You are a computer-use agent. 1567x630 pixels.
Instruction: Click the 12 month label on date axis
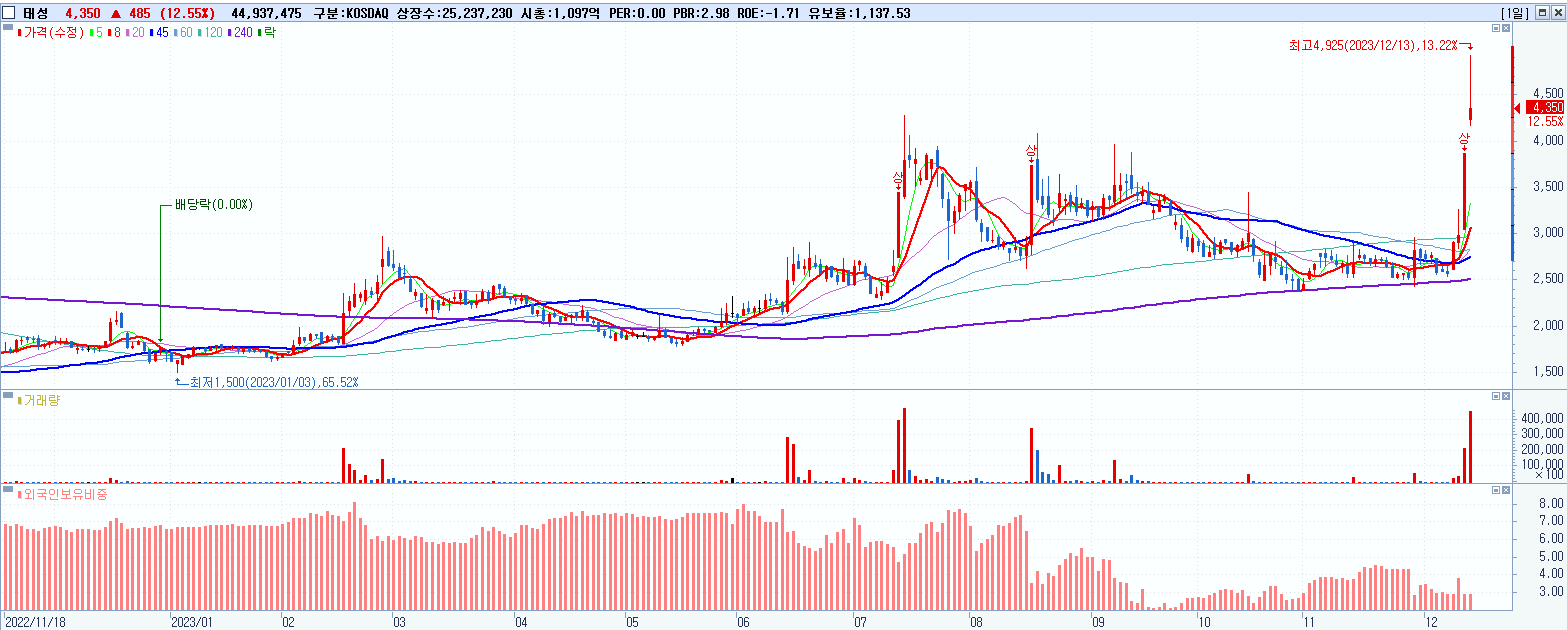click(1432, 620)
